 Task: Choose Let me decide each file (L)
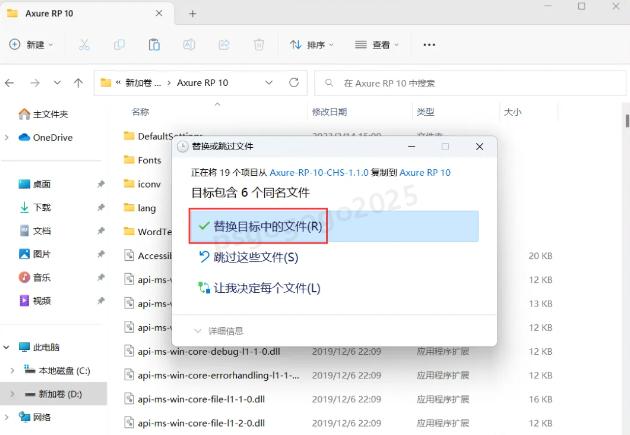(x=260, y=288)
